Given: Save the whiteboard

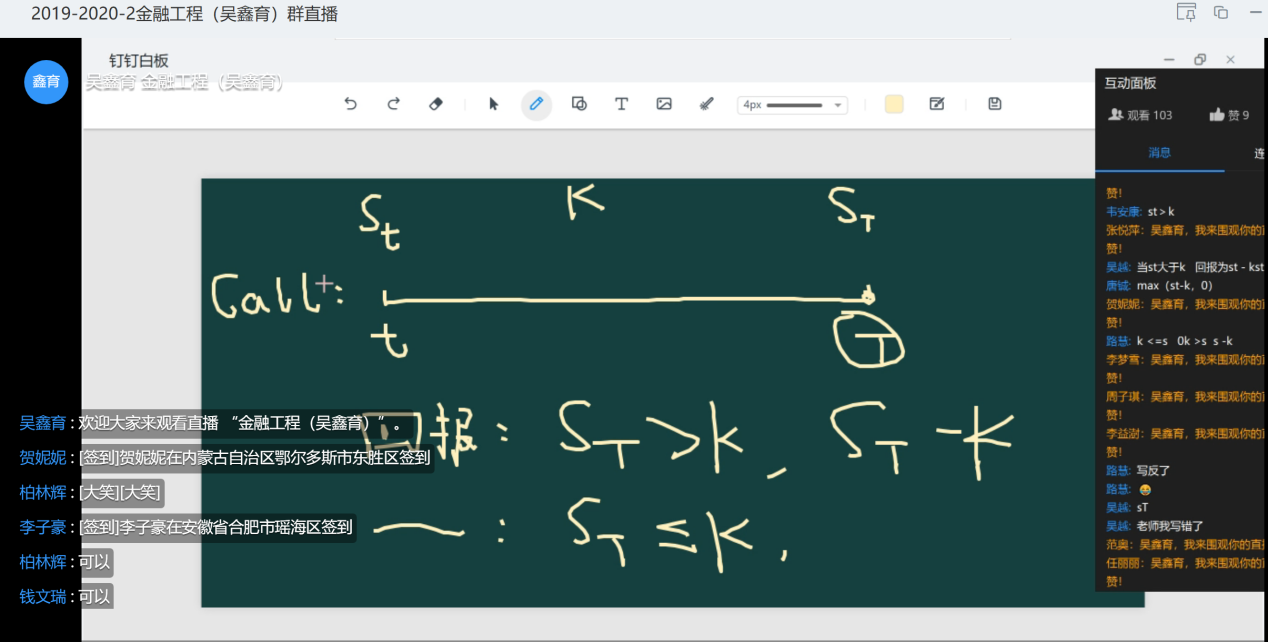Looking at the screenshot, I should click(x=994, y=104).
